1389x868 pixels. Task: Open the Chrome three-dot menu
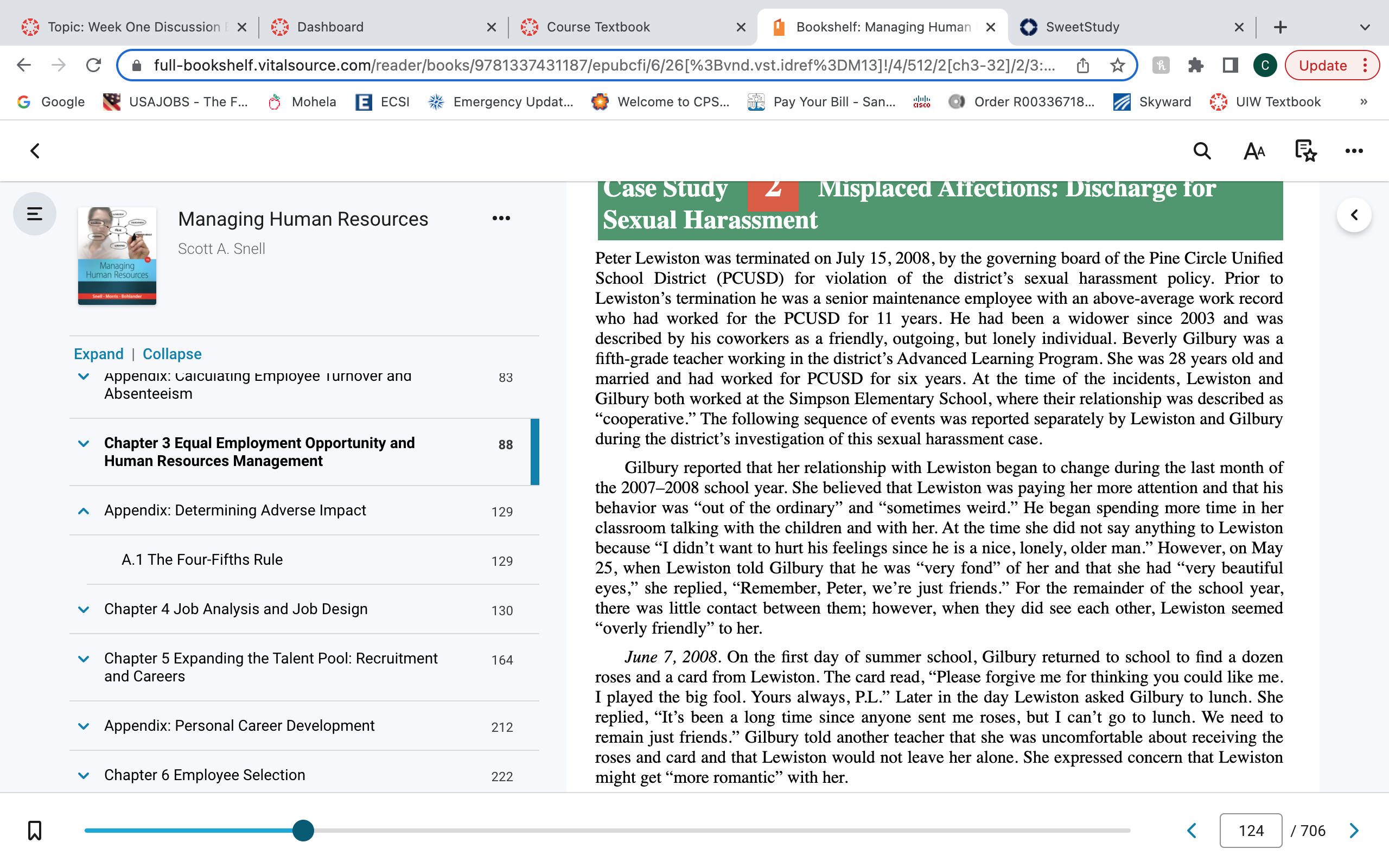coord(1366,66)
